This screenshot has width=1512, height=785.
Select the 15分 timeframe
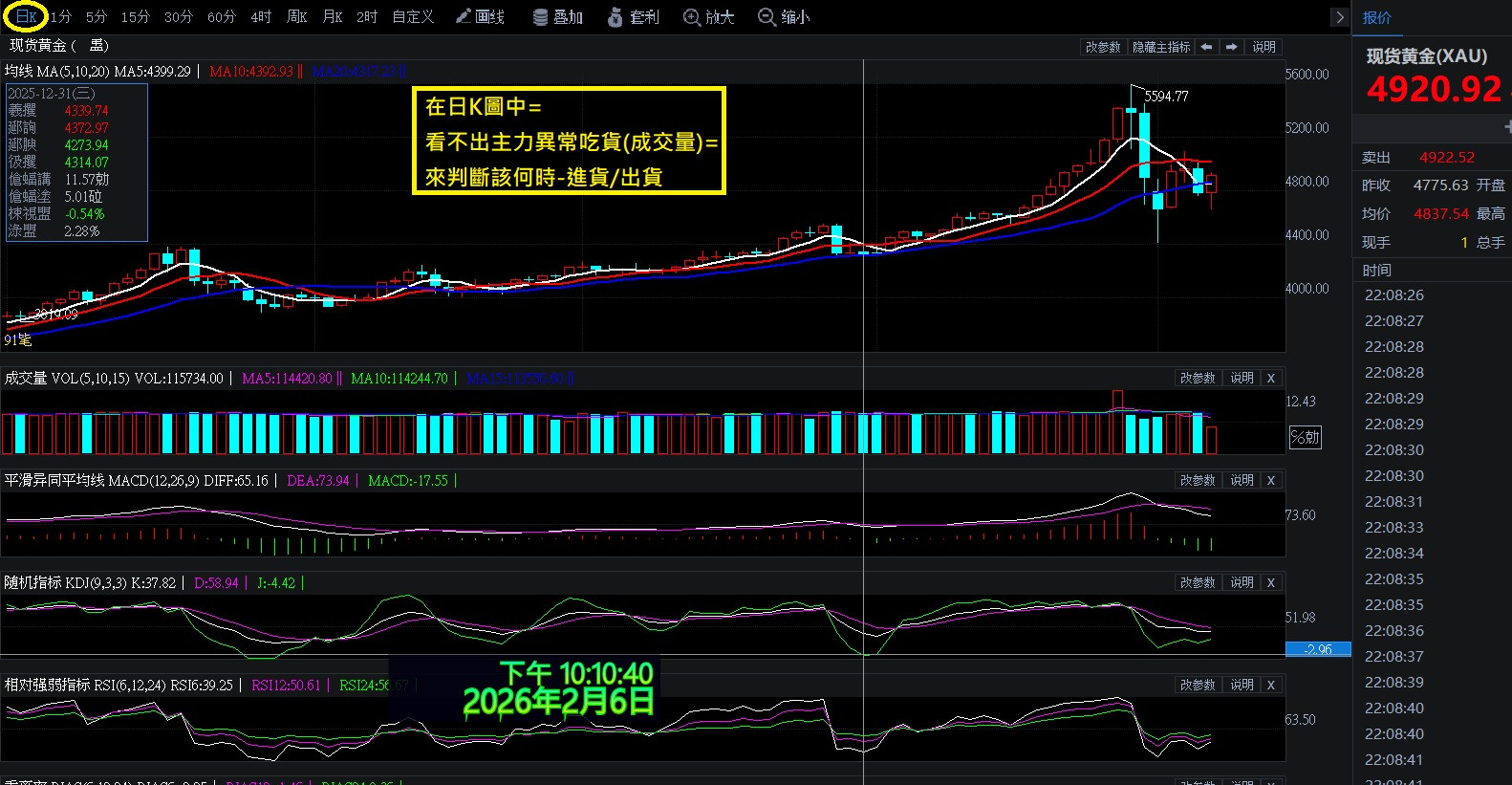pos(135,16)
